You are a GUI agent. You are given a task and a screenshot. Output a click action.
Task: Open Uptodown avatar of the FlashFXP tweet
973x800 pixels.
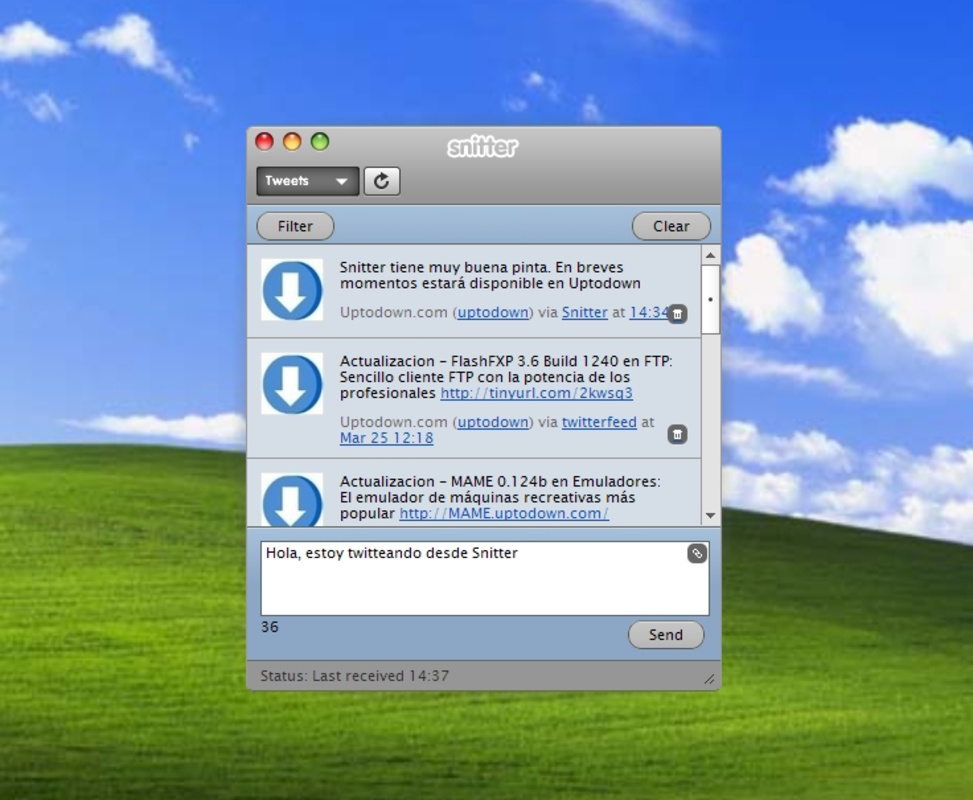pyautogui.click(x=292, y=384)
